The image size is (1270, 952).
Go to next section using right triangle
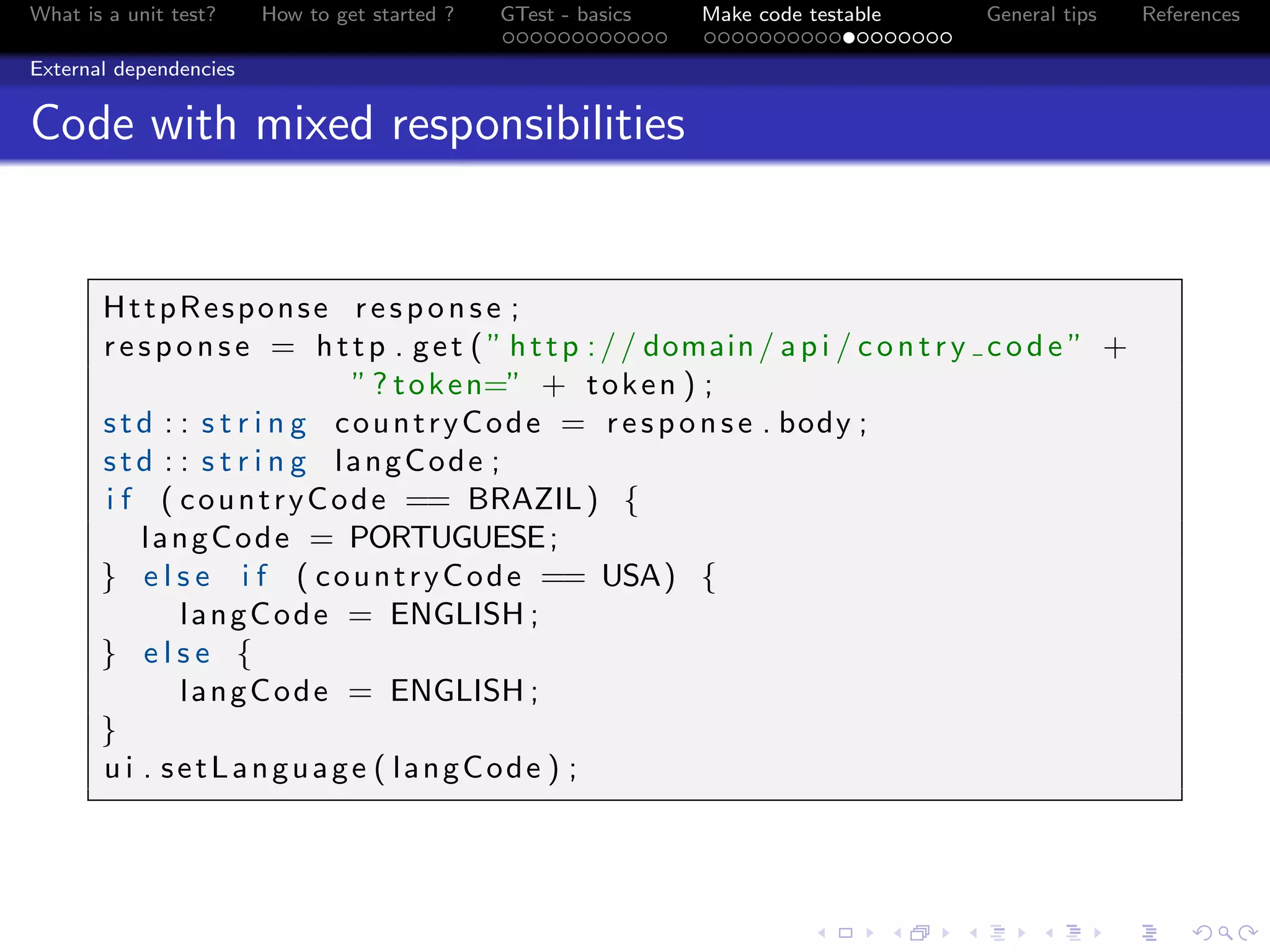(1098, 933)
